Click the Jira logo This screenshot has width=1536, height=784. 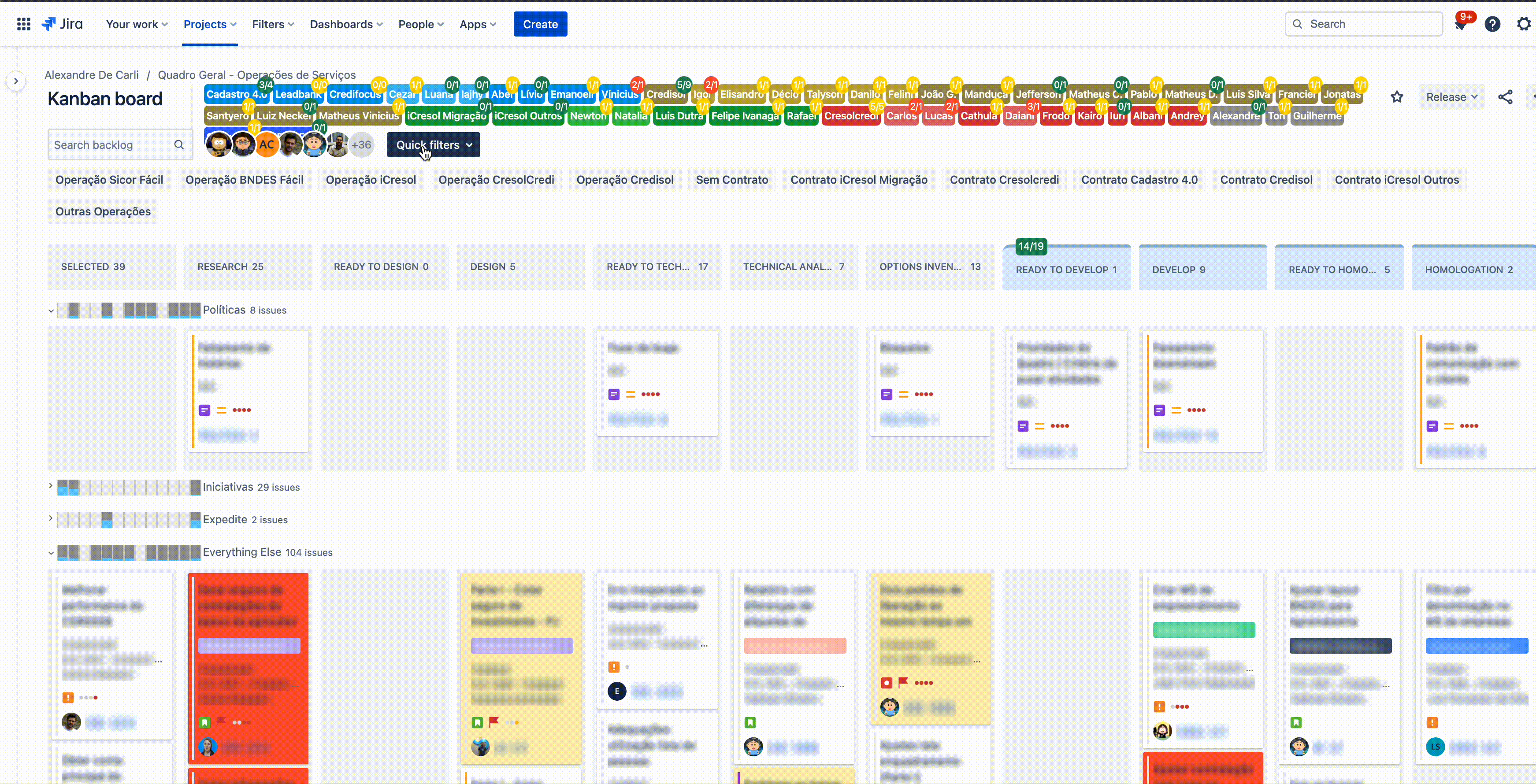[63, 24]
